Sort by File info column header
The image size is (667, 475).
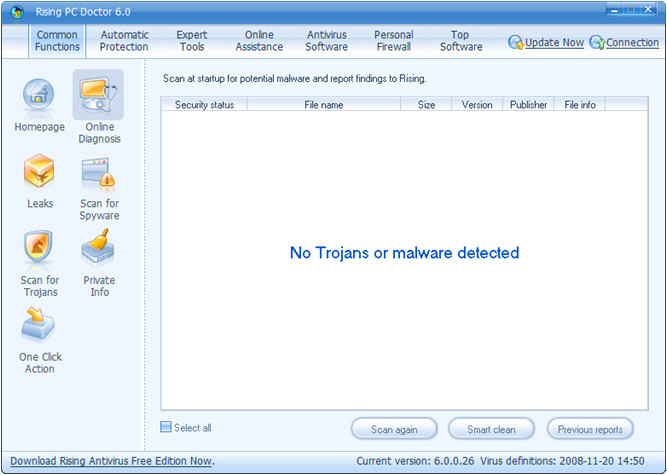[580, 105]
